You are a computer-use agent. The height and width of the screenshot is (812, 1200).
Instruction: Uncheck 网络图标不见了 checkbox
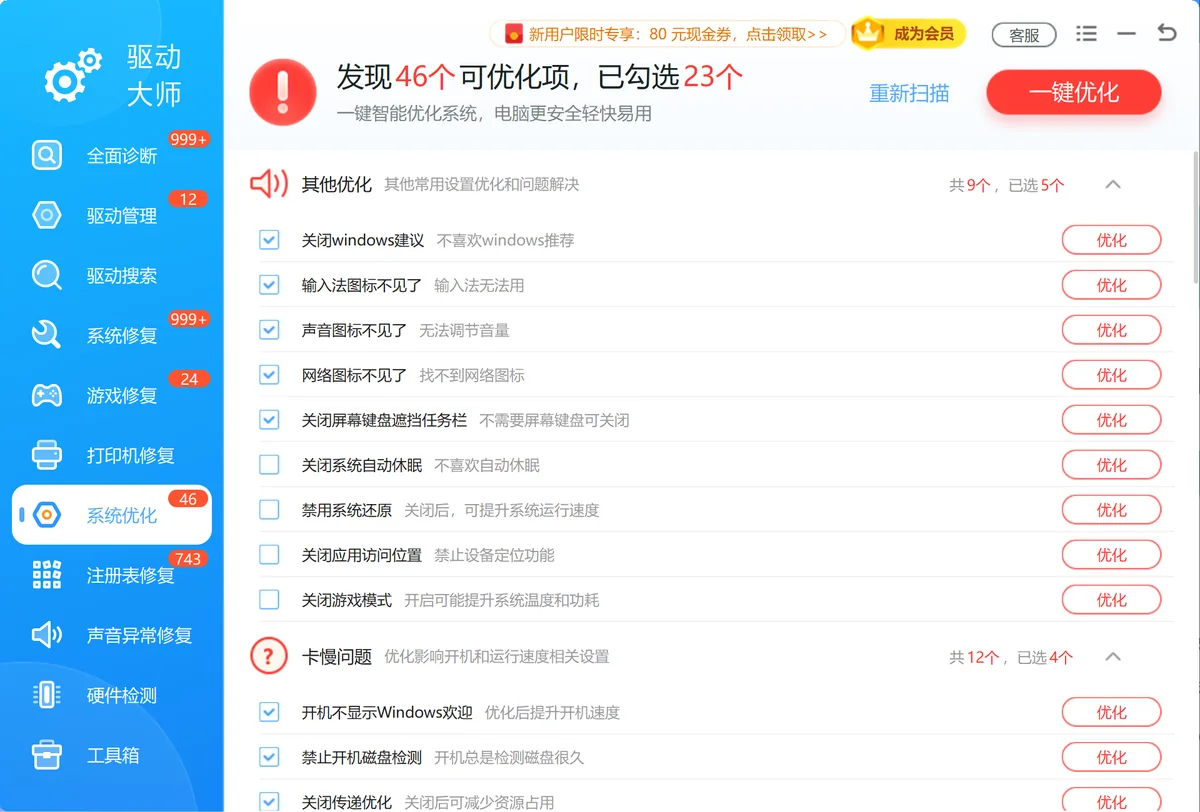[269, 375]
